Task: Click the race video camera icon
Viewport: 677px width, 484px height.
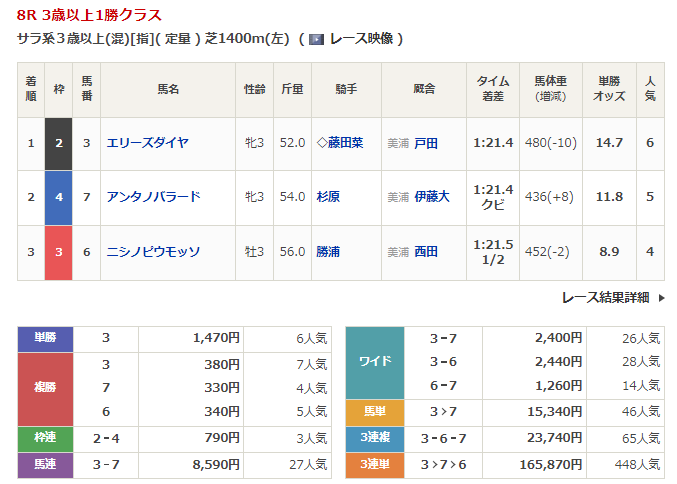Action: pyautogui.click(x=317, y=39)
